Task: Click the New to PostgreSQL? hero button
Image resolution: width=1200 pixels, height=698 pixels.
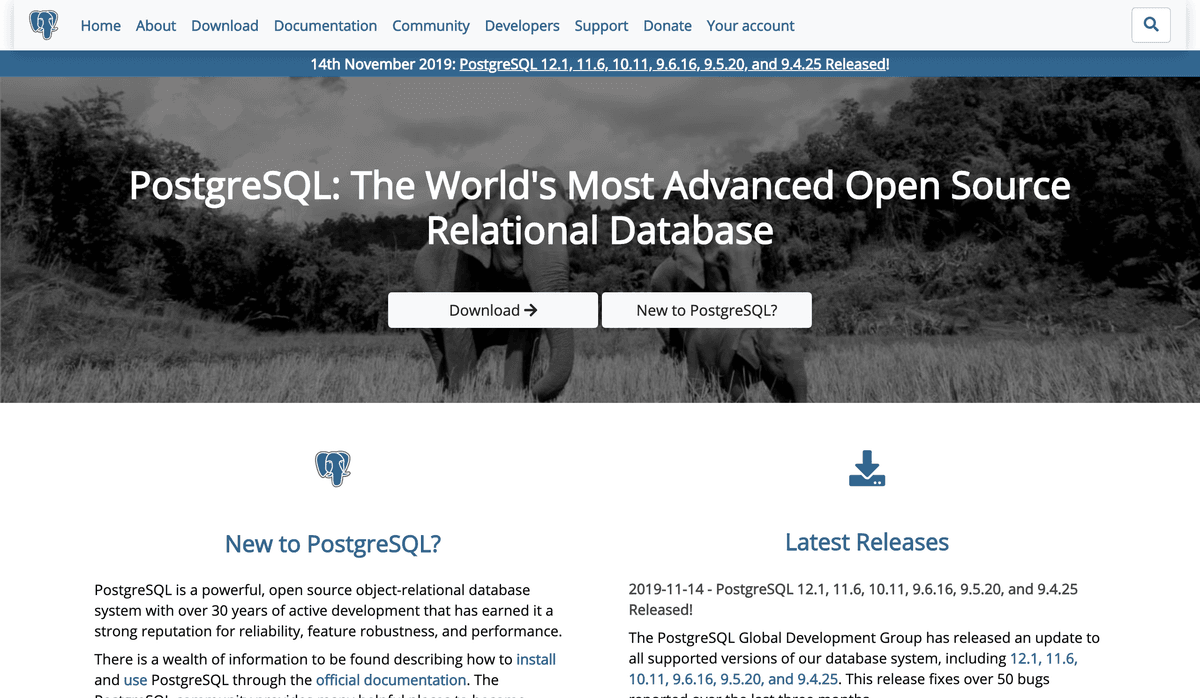Action: click(707, 310)
